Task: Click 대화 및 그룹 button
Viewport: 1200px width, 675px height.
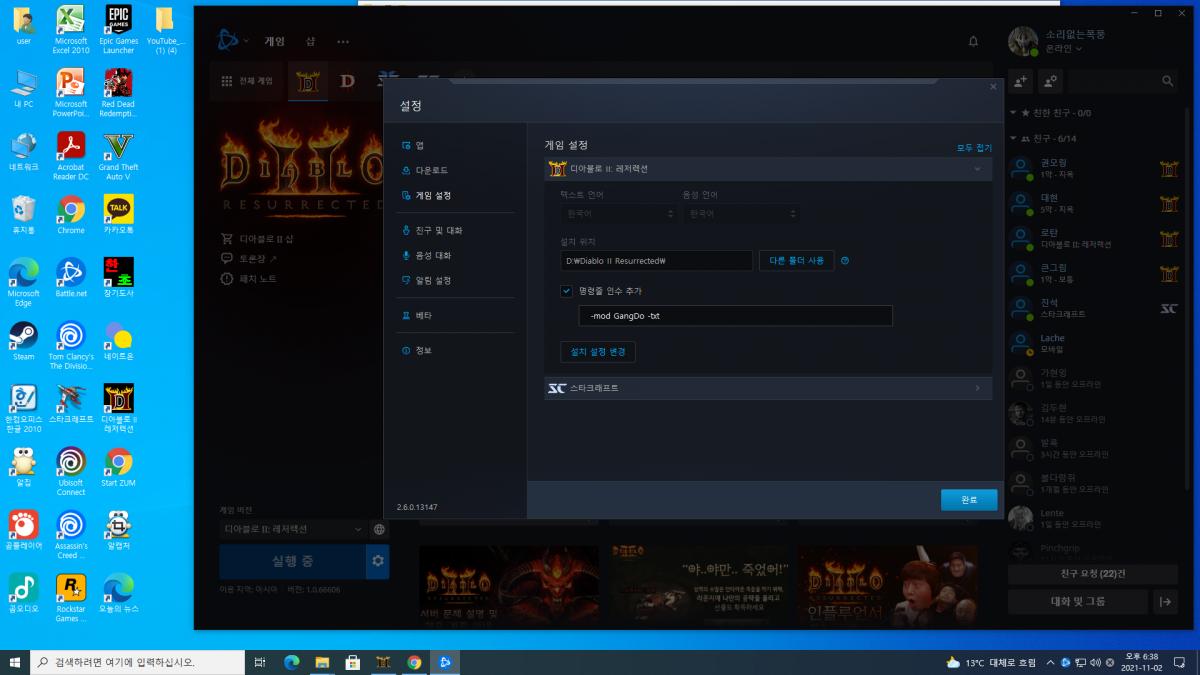Action: click(1077, 601)
